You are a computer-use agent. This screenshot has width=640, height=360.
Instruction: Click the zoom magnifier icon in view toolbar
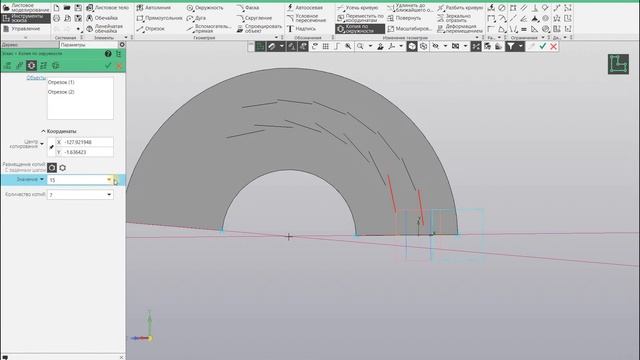pos(360,47)
